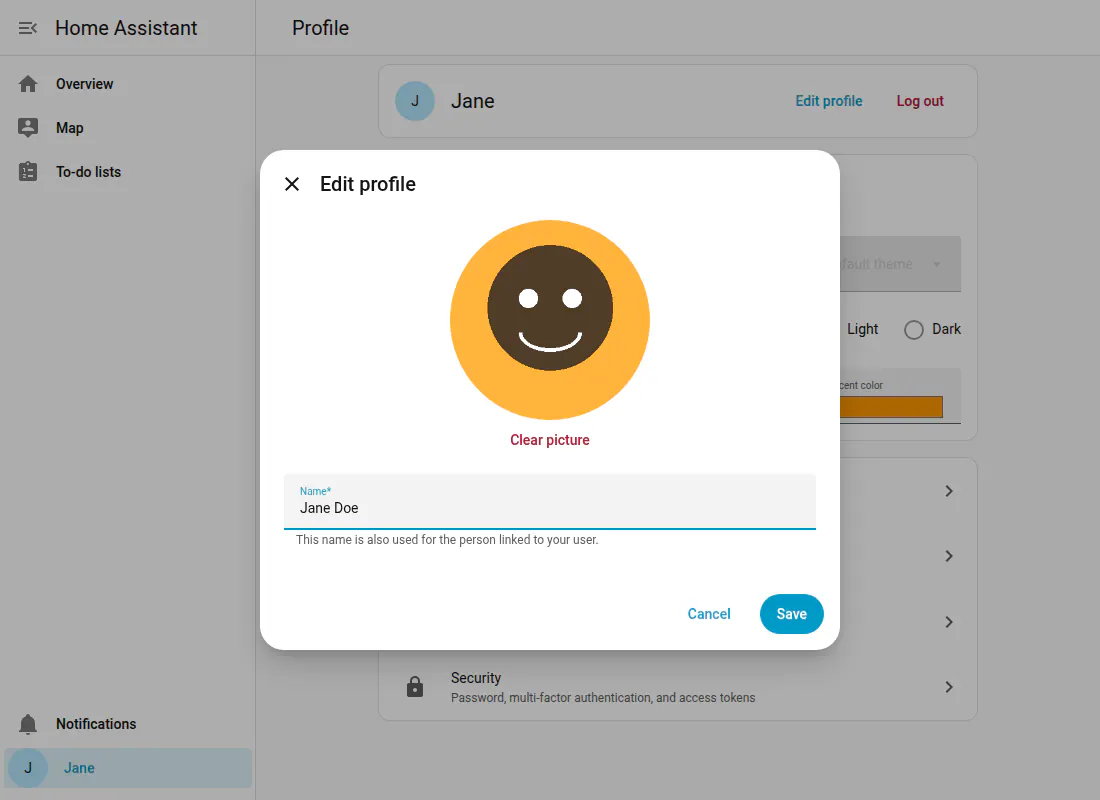Click the smiley profile picture

[550, 320]
